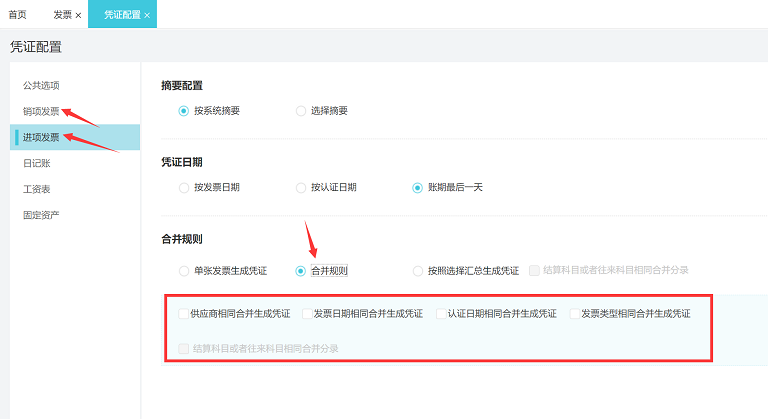Select 单张发票生成凭证 radio option
The image size is (768, 419).
(x=184, y=271)
